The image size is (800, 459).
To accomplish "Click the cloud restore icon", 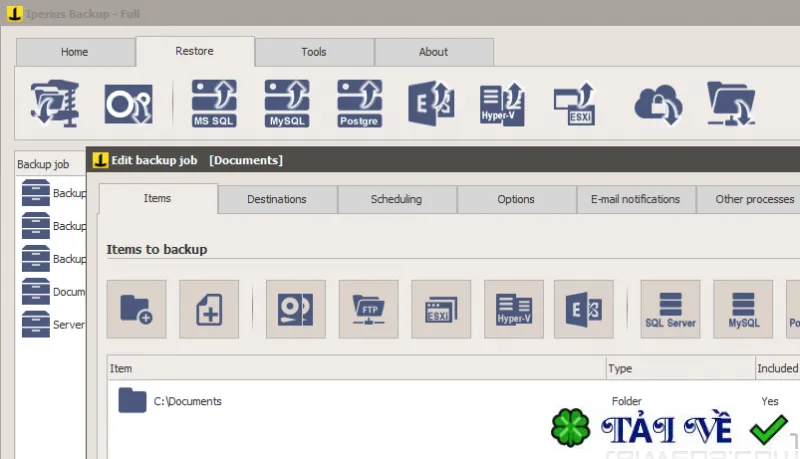I will 659,105.
